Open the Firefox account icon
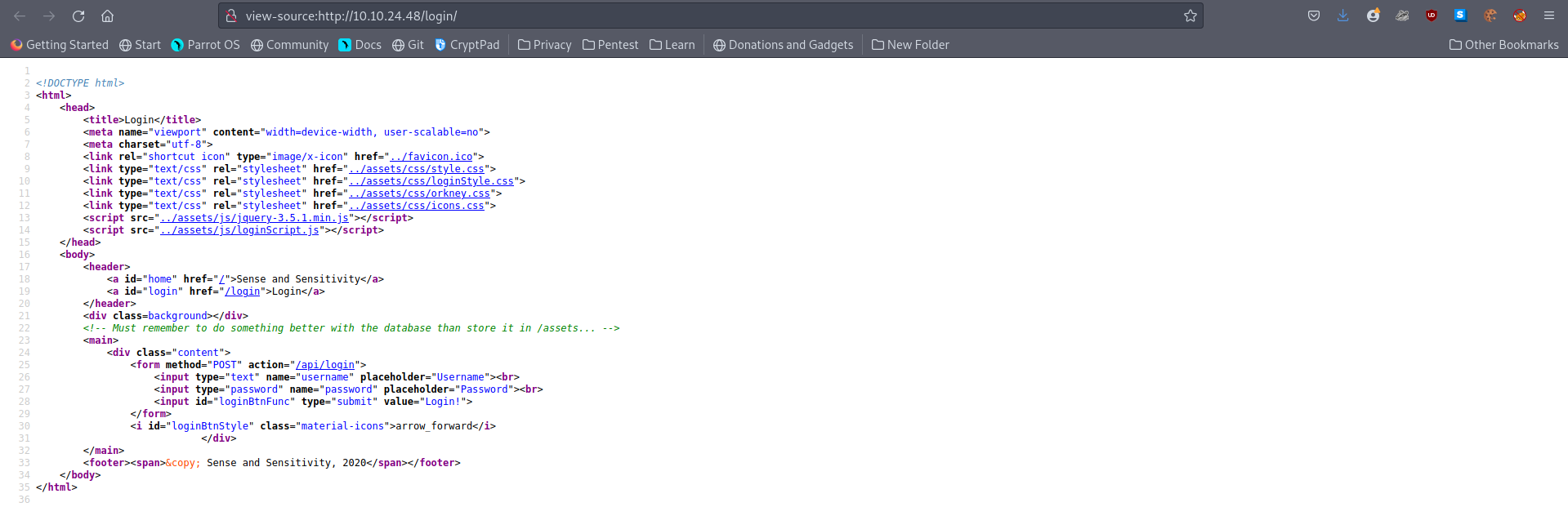Screen dimensions: 1568x507 1373,16
